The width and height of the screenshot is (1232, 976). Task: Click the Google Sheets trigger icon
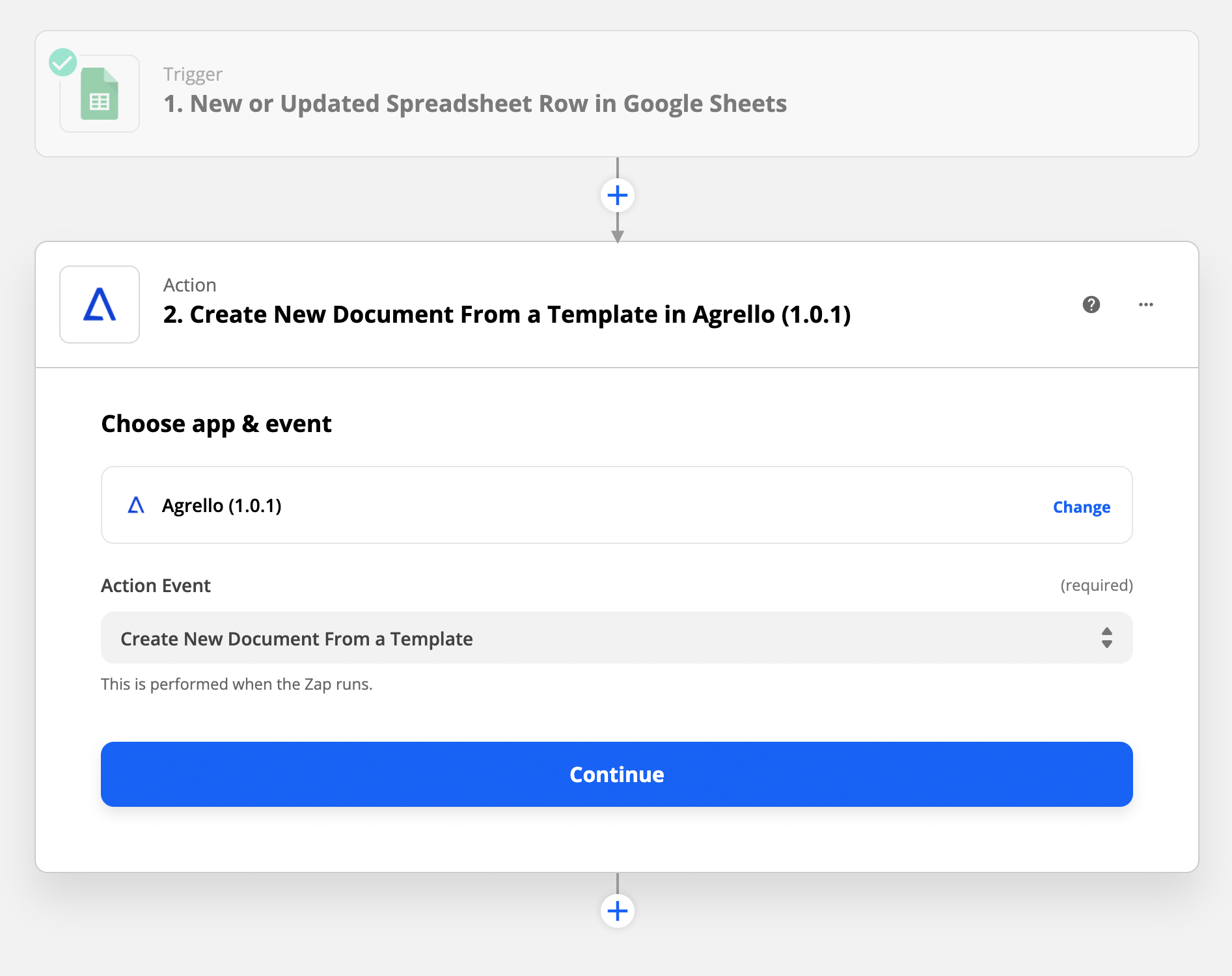(100, 94)
